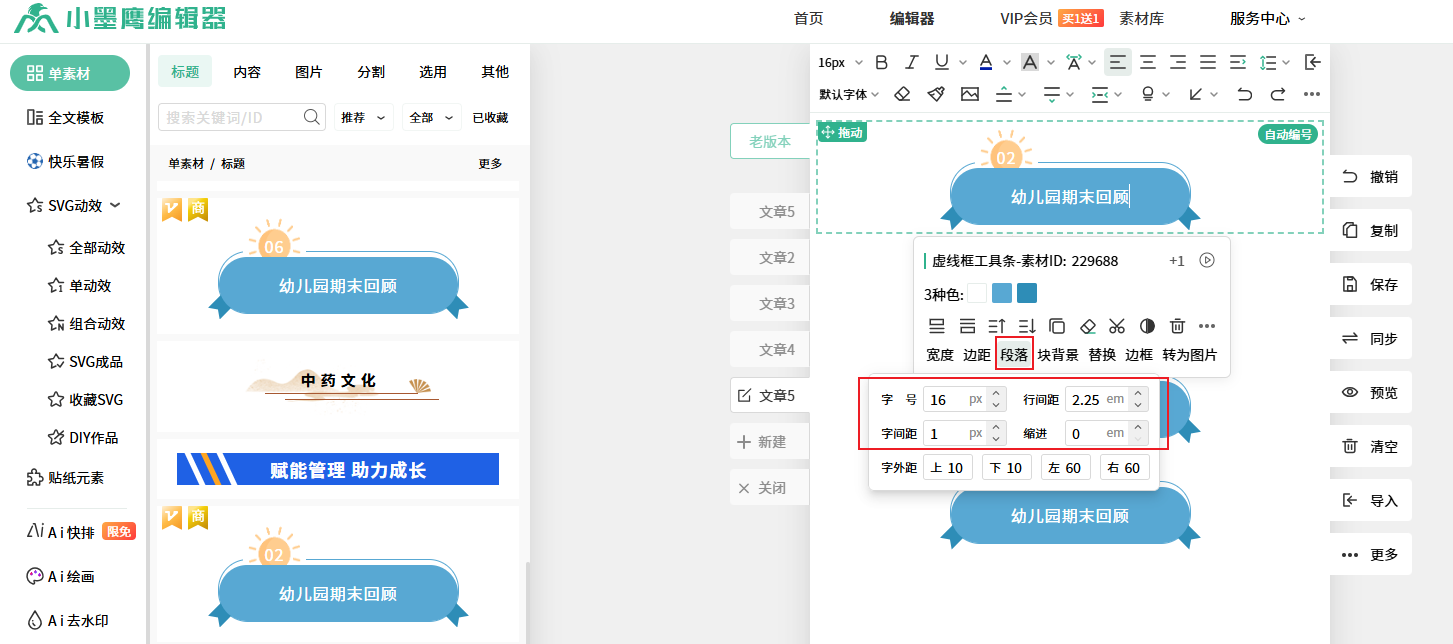Switch to 内容 material tab
This screenshot has width=1453, height=644.
coord(247,72)
